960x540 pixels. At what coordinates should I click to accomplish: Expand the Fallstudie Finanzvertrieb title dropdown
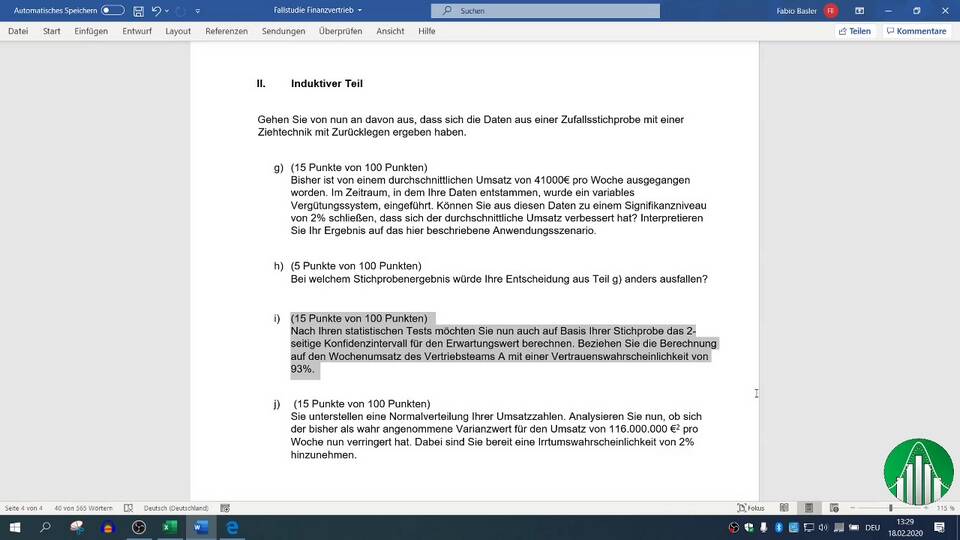click(359, 10)
